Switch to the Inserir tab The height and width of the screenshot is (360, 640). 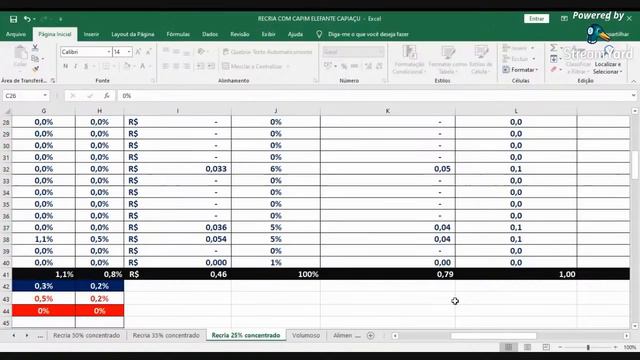(x=91, y=34)
